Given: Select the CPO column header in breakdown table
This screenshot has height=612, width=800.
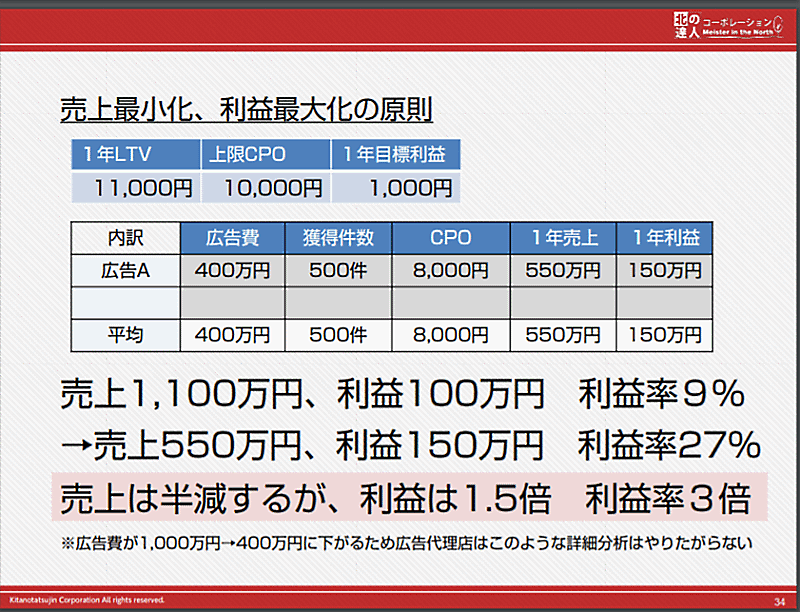Looking at the screenshot, I should coord(450,238).
